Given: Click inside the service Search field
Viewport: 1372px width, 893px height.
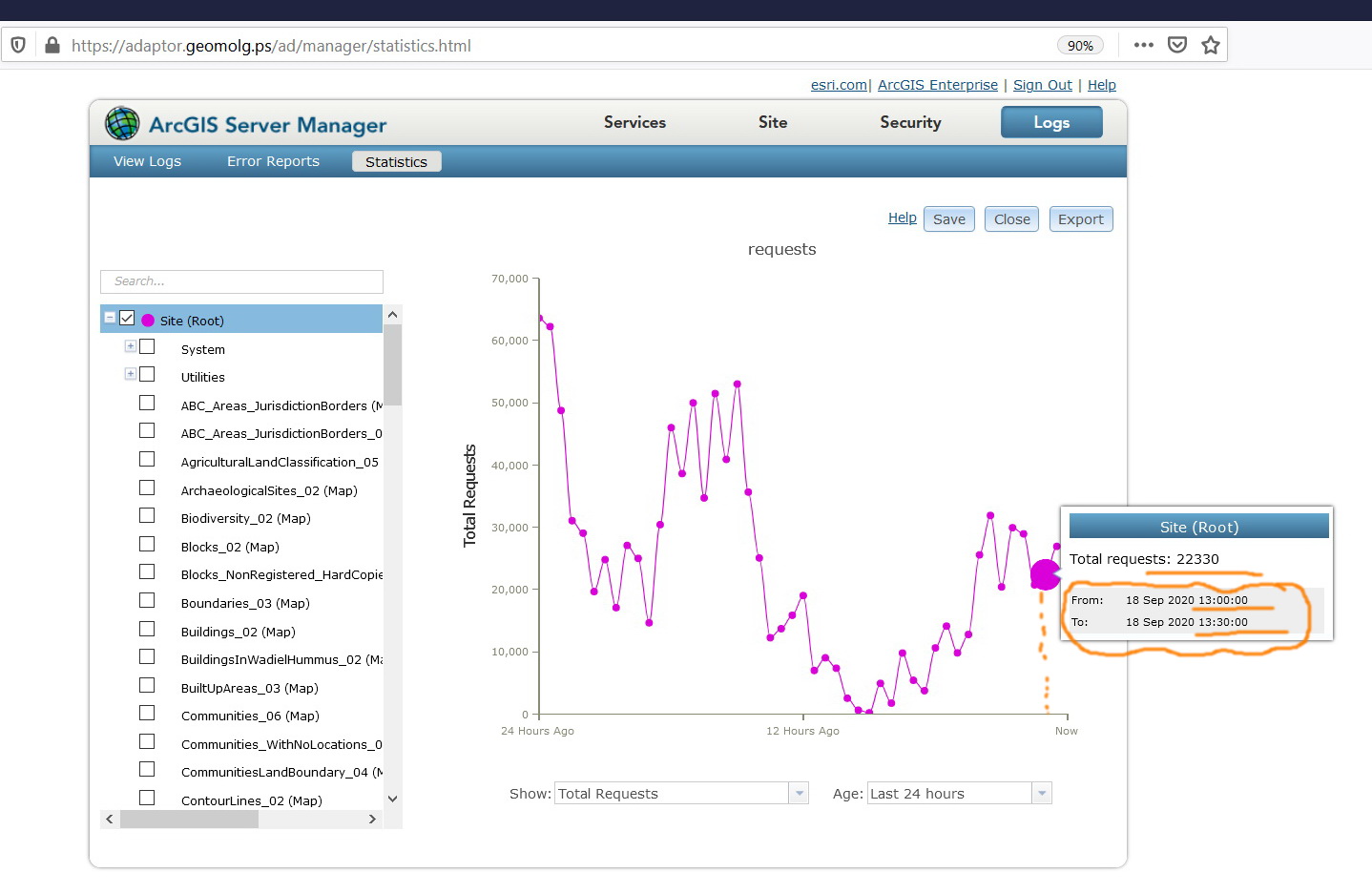Looking at the screenshot, I should pos(241,281).
